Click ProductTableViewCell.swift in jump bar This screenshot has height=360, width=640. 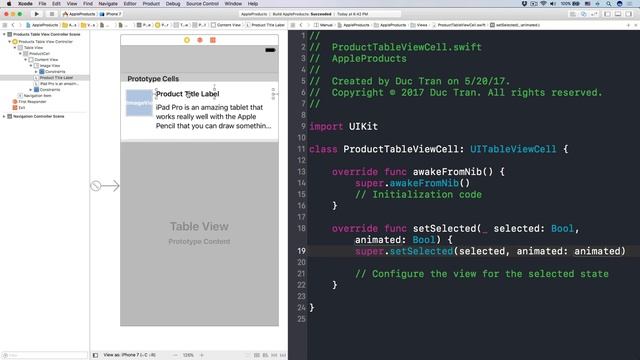(x=459, y=25)
